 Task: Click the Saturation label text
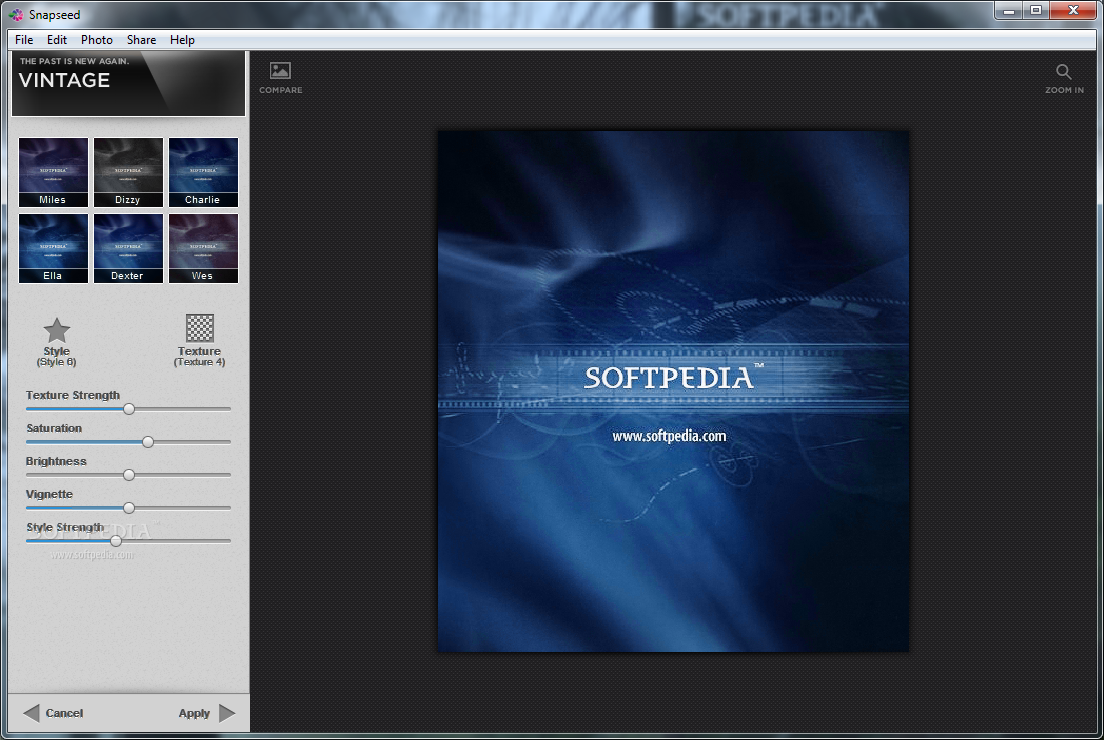[54, 428]
